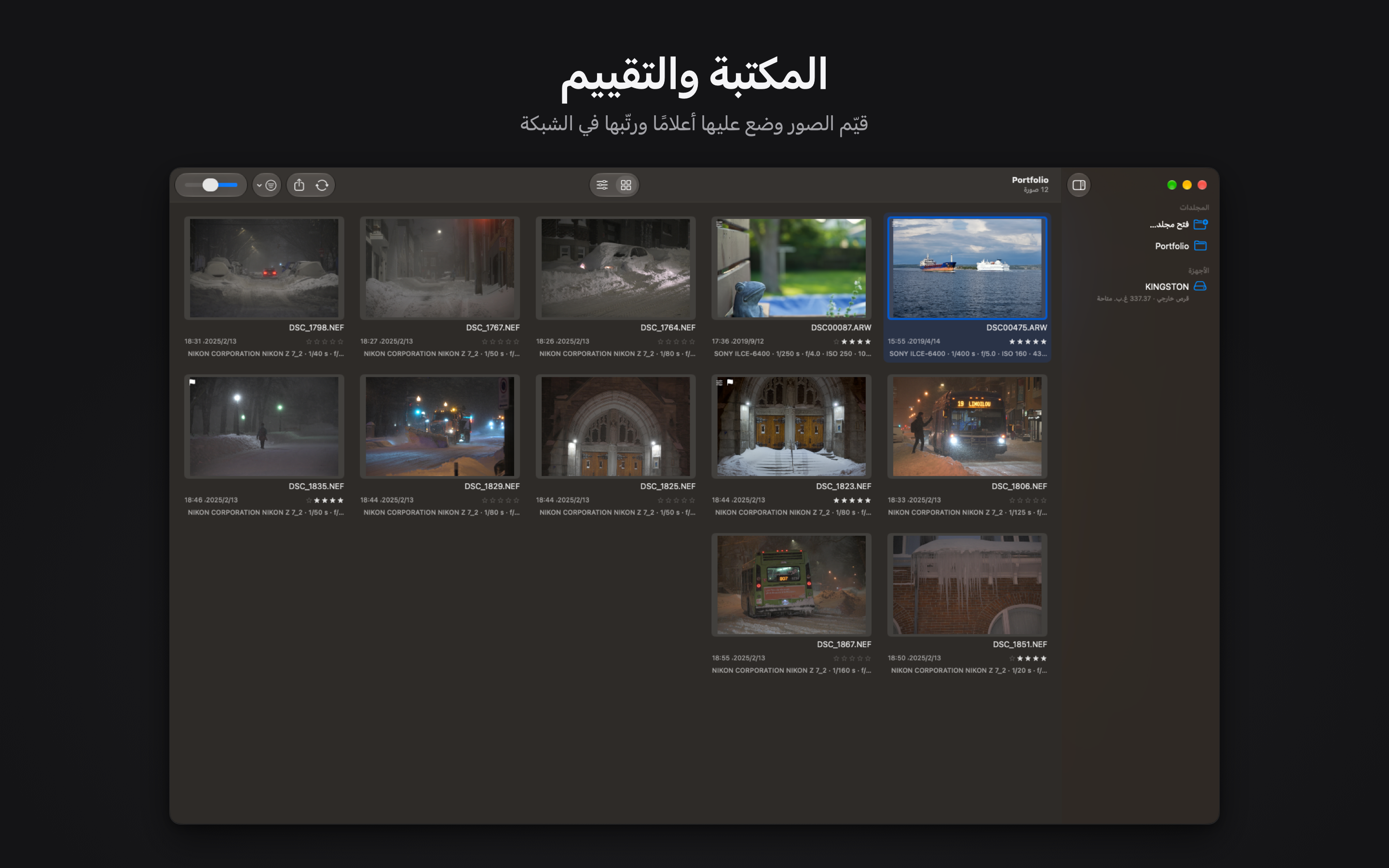Click the 'فتح مجلد...' open folder button
The image size is (1389, 868).
click(x=1179, y=224)
